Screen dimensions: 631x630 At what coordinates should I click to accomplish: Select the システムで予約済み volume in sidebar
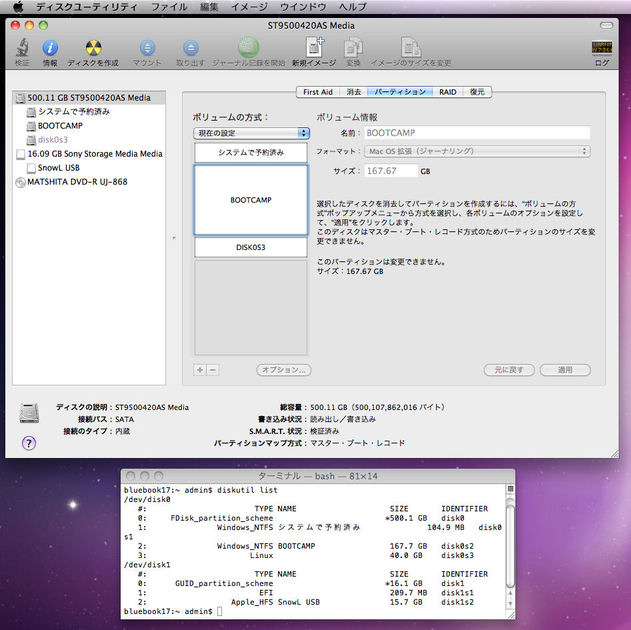click(74, 111)
